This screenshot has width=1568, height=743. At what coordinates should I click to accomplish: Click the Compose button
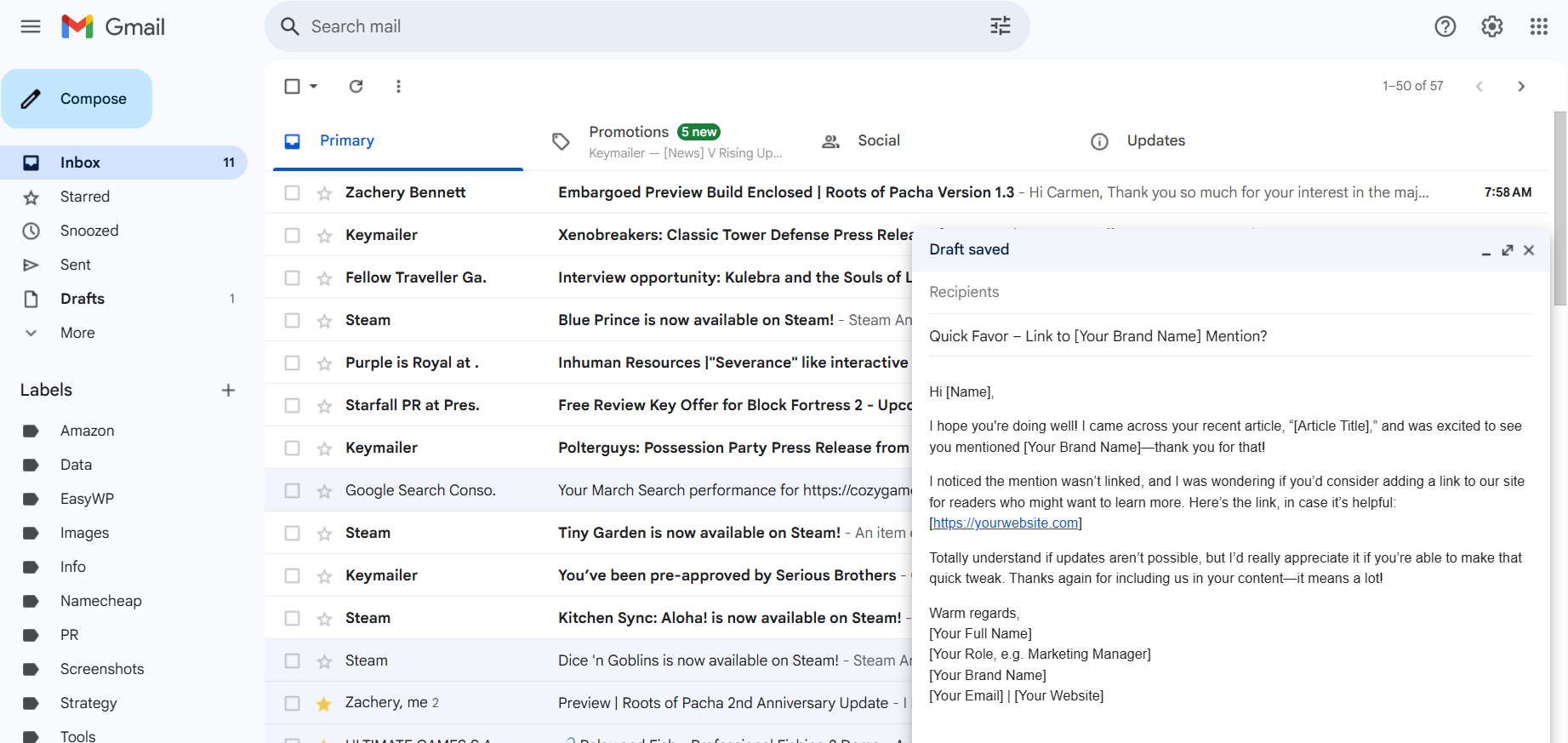(77, 99)
